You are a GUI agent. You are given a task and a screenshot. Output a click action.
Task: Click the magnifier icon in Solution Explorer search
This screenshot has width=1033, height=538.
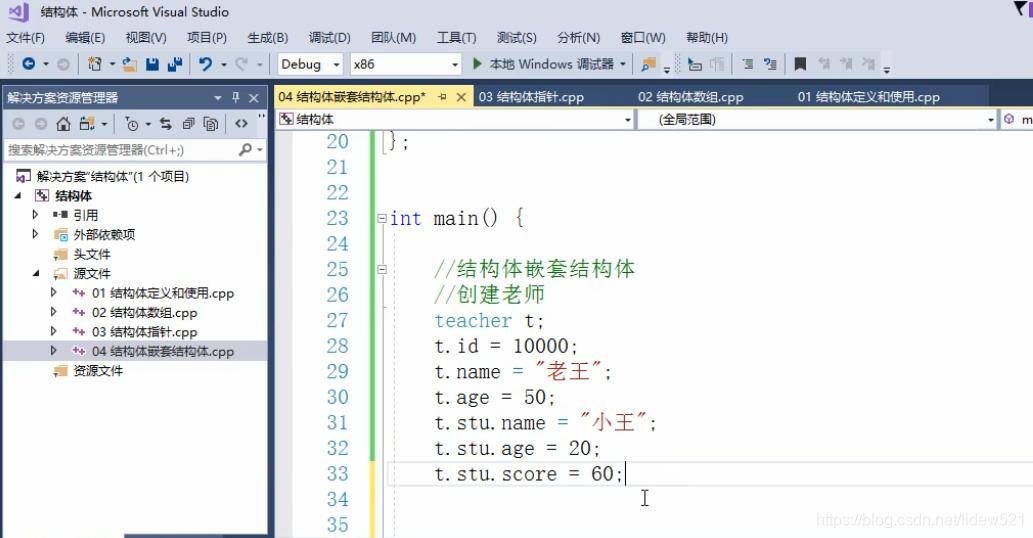[245, 150]
